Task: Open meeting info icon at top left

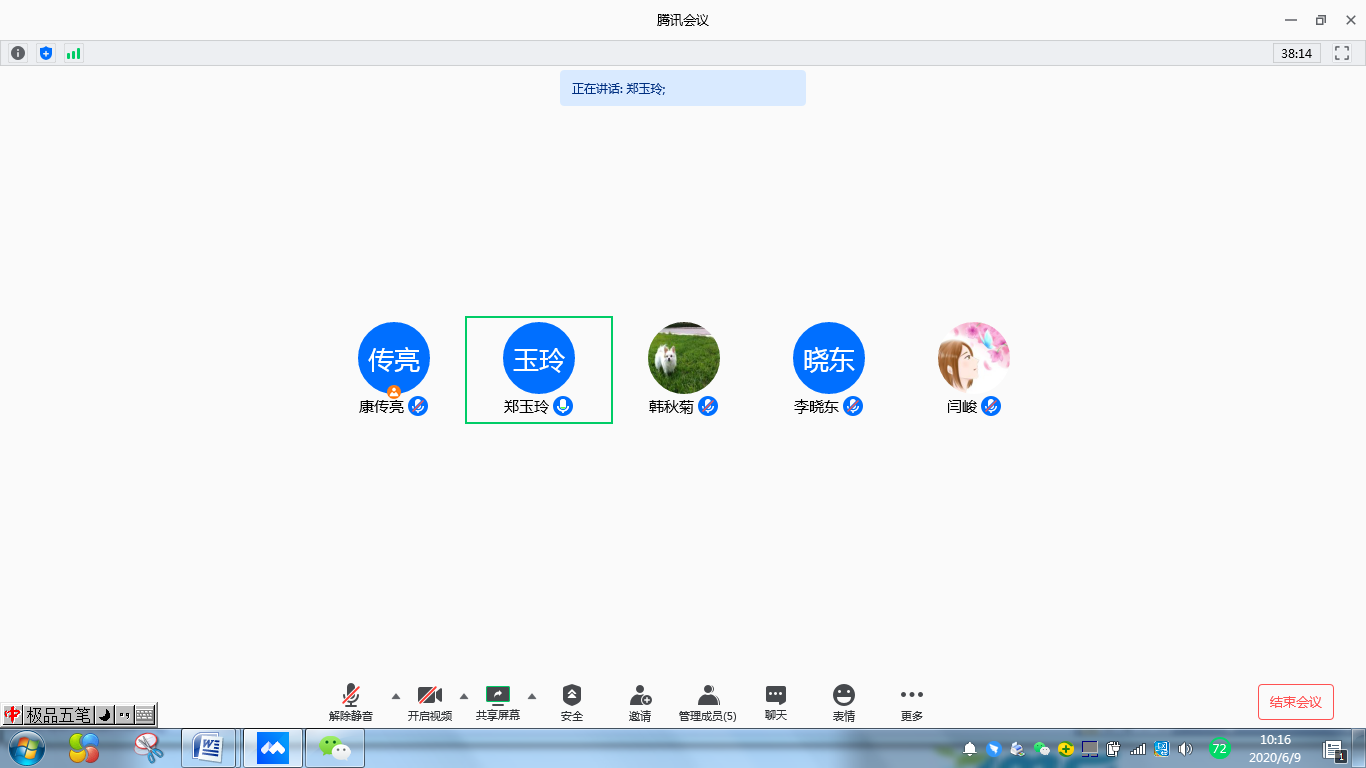Action: click(18, 53)
